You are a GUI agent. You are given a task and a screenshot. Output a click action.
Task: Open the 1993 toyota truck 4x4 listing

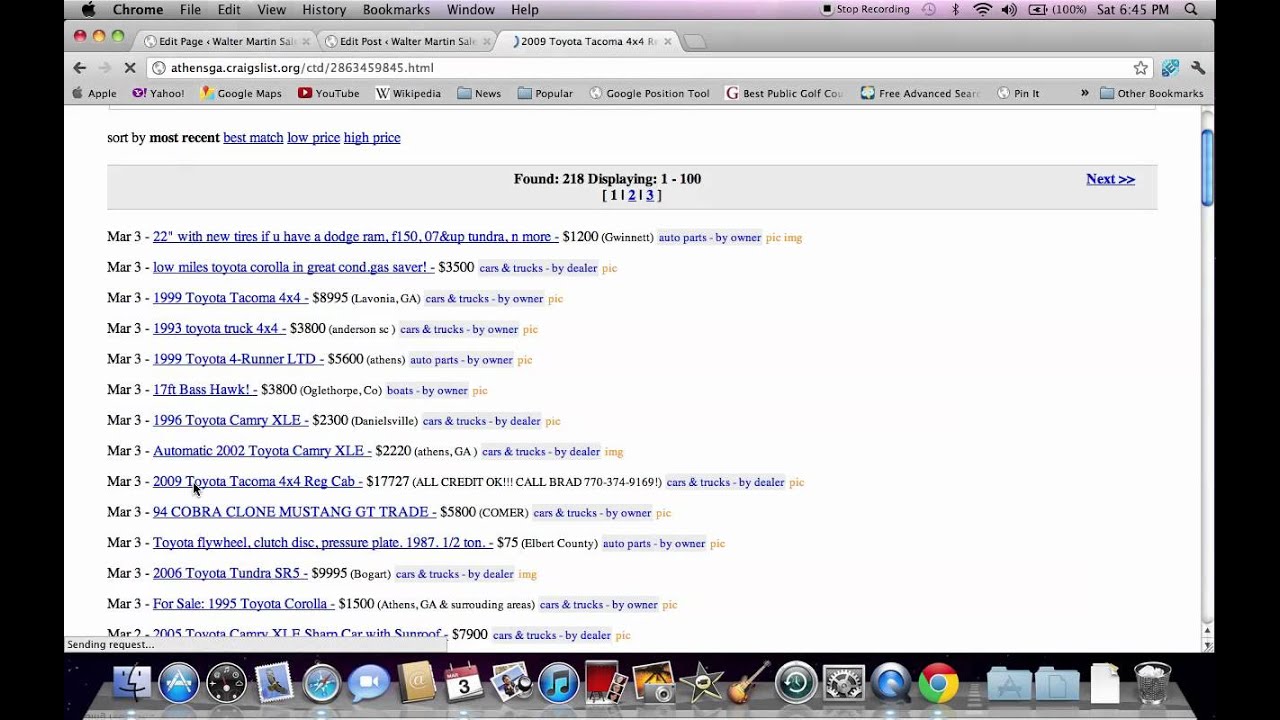click(219, 328)
